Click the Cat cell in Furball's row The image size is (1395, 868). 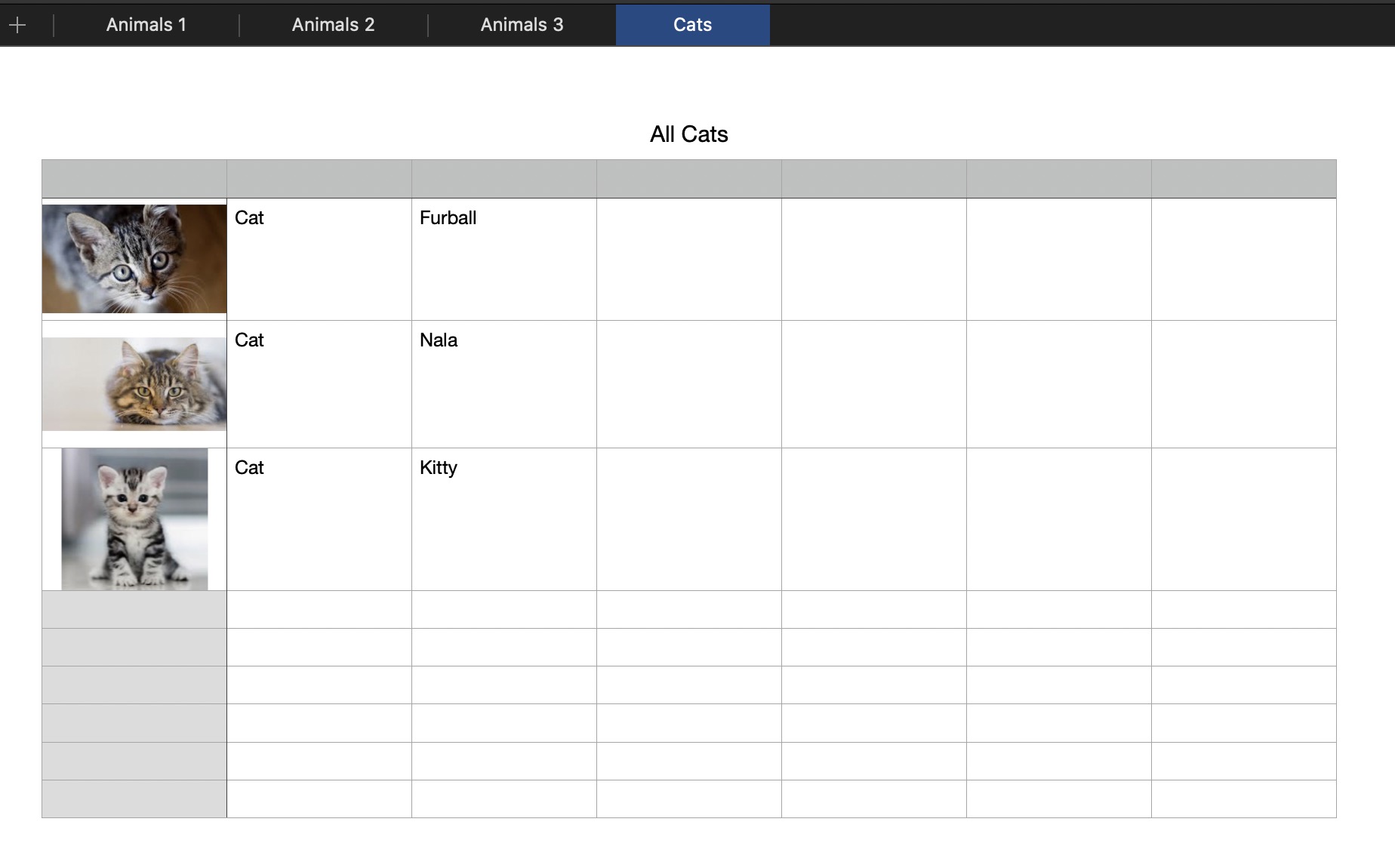[x=319, y=259]
